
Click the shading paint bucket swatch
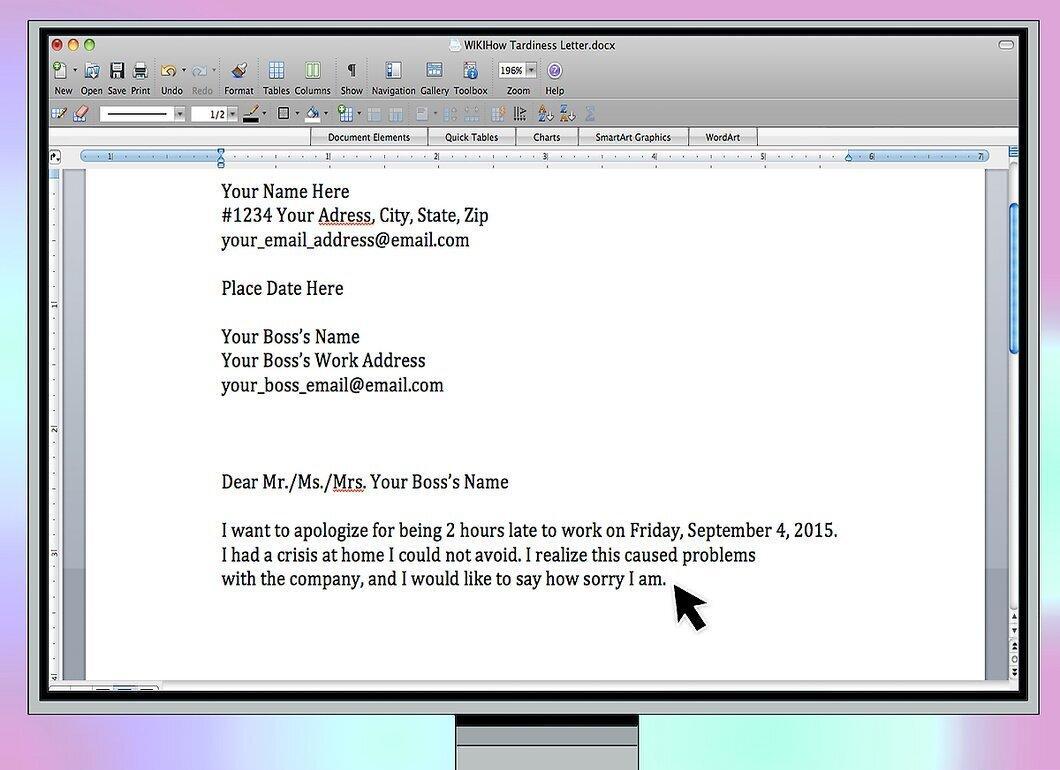pyautogui.click(x=312, y=114)
